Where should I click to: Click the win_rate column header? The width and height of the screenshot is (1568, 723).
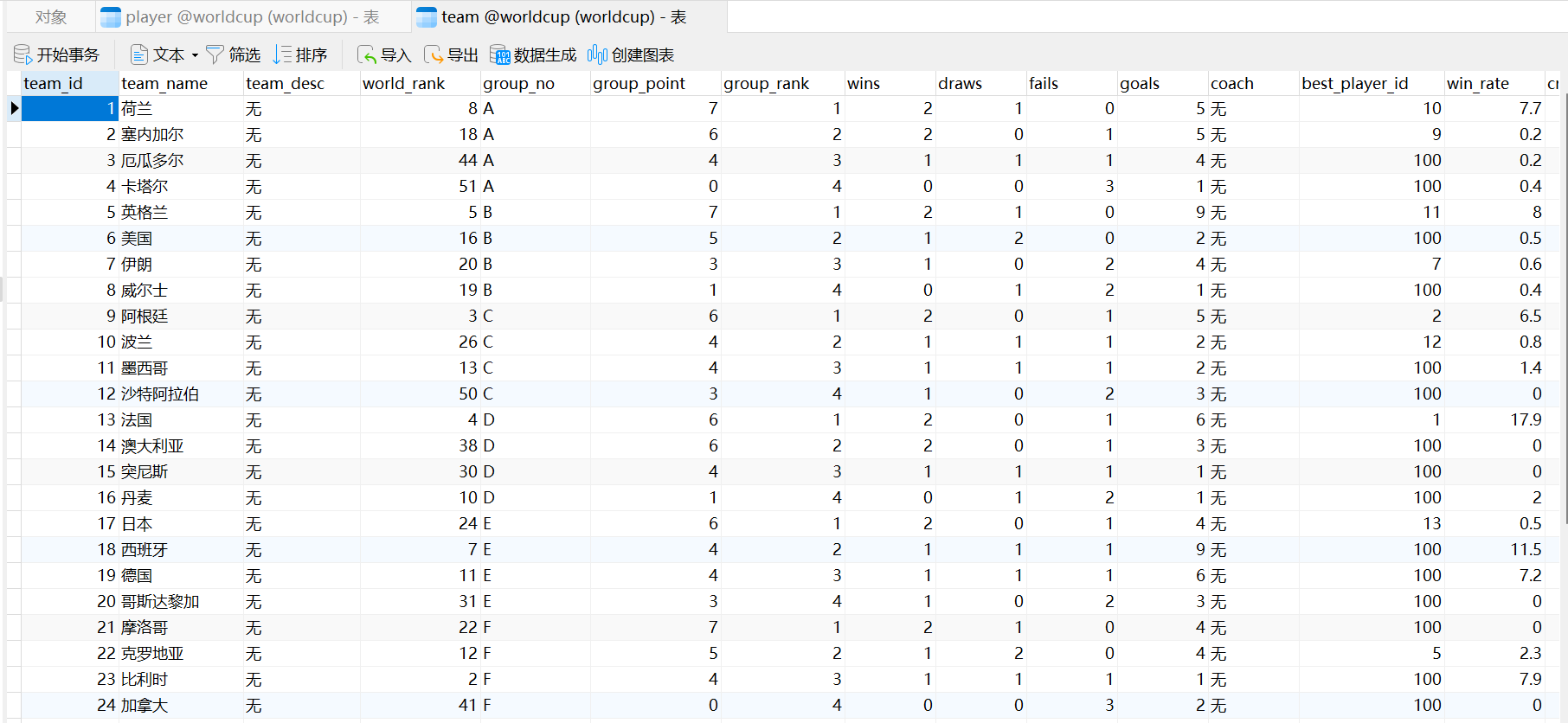[1494, 83]
